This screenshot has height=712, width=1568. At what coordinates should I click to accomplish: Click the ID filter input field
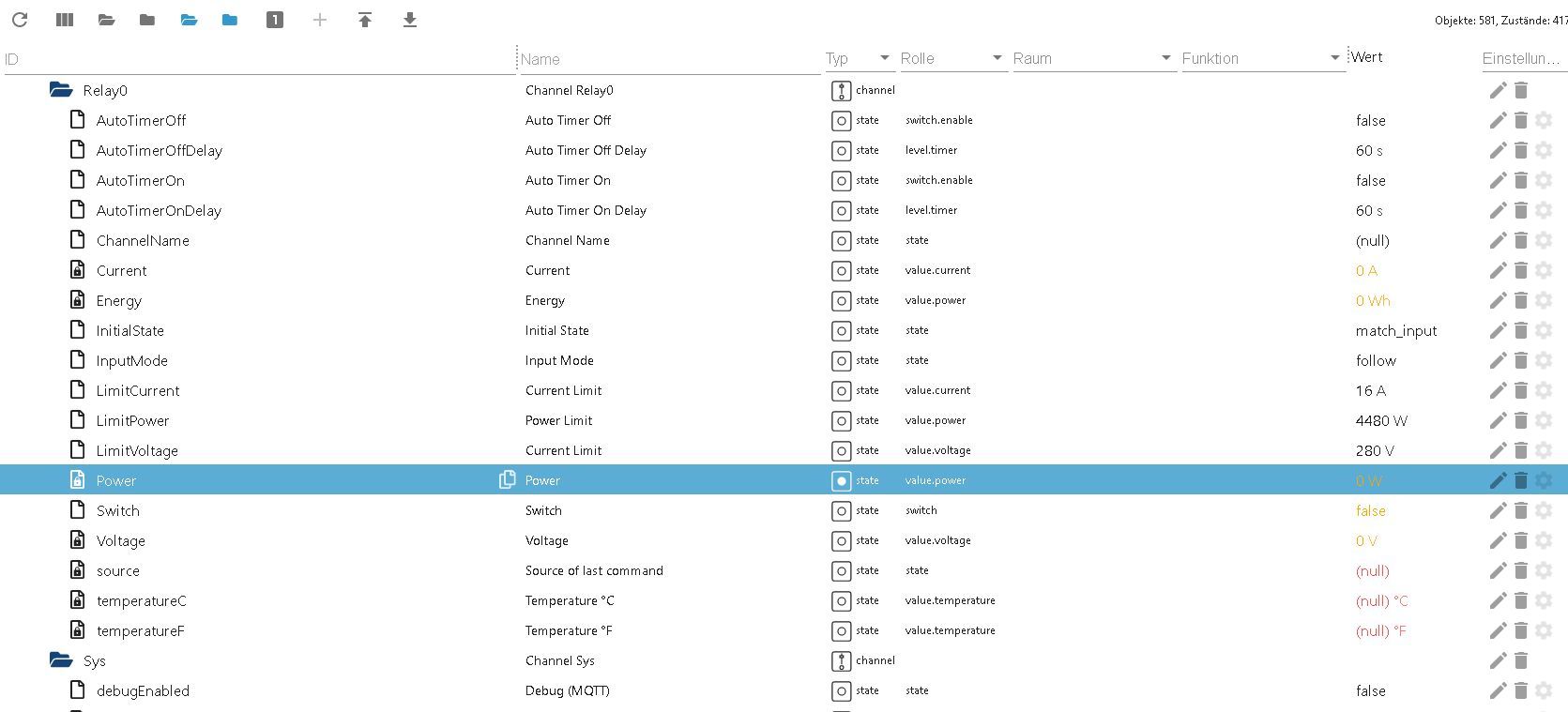tap(259, 59)
